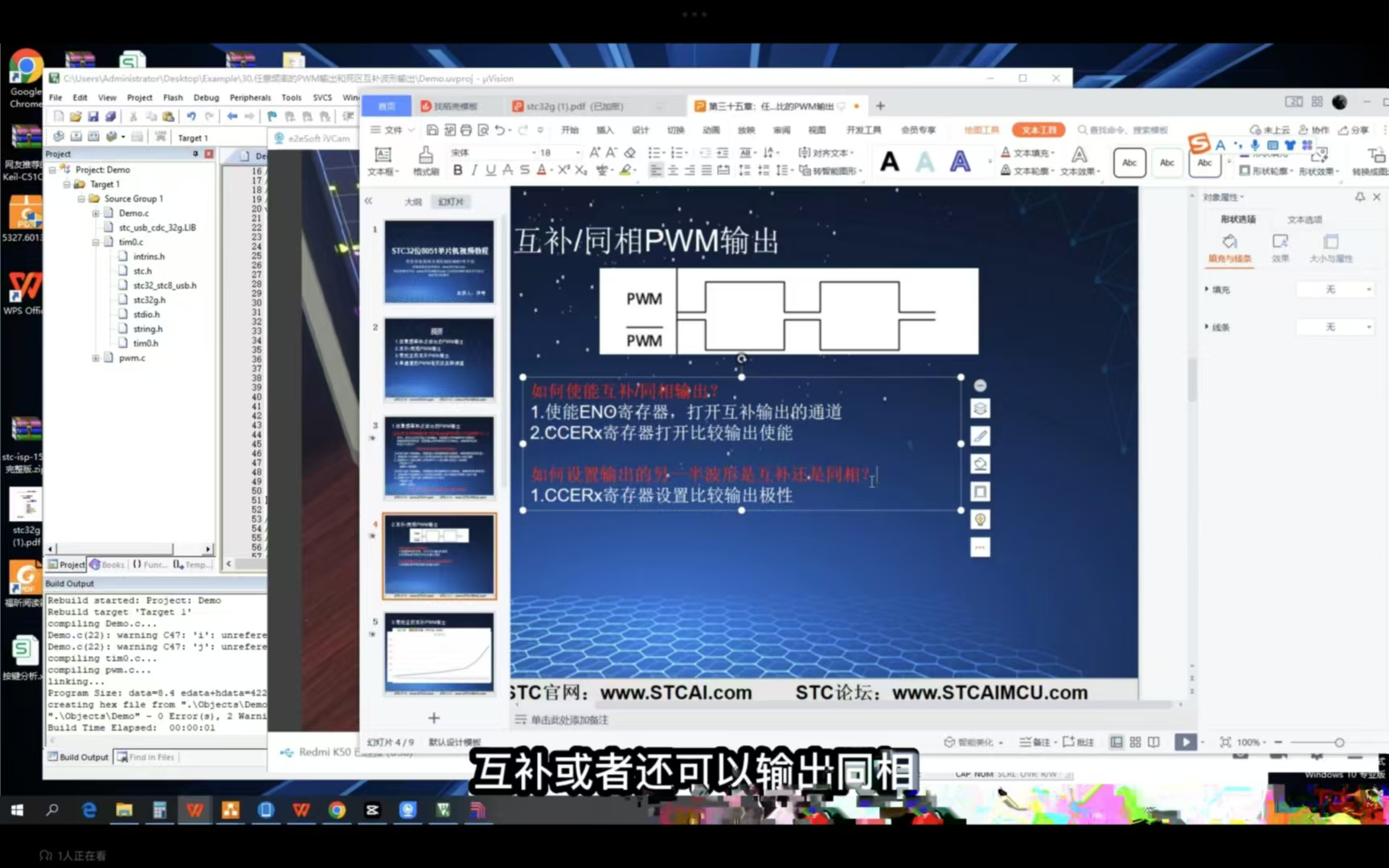Start slideshow with the play button

click(x=1186, y=742)
